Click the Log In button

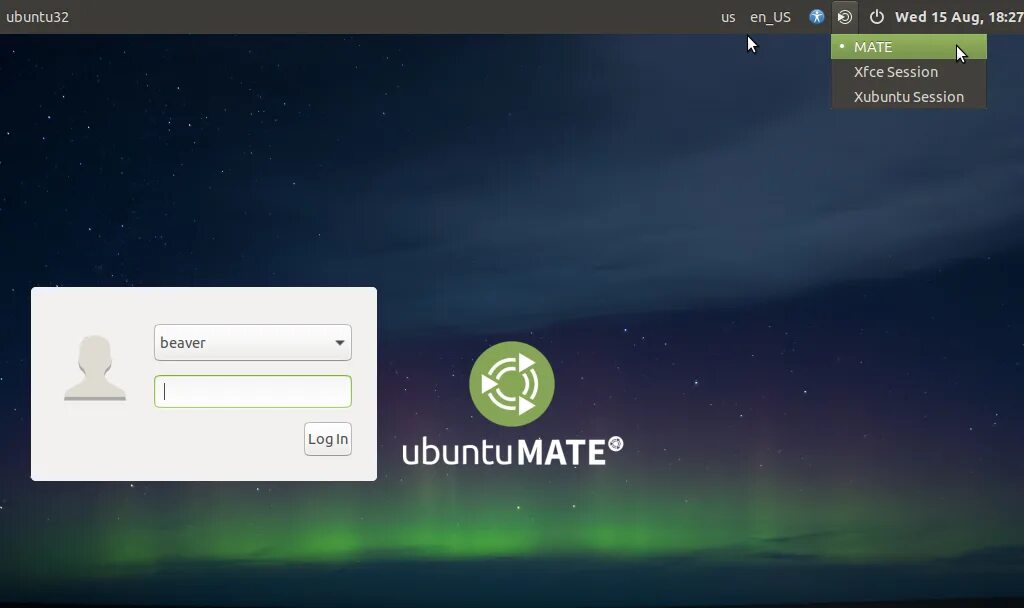tap(328, 439)
